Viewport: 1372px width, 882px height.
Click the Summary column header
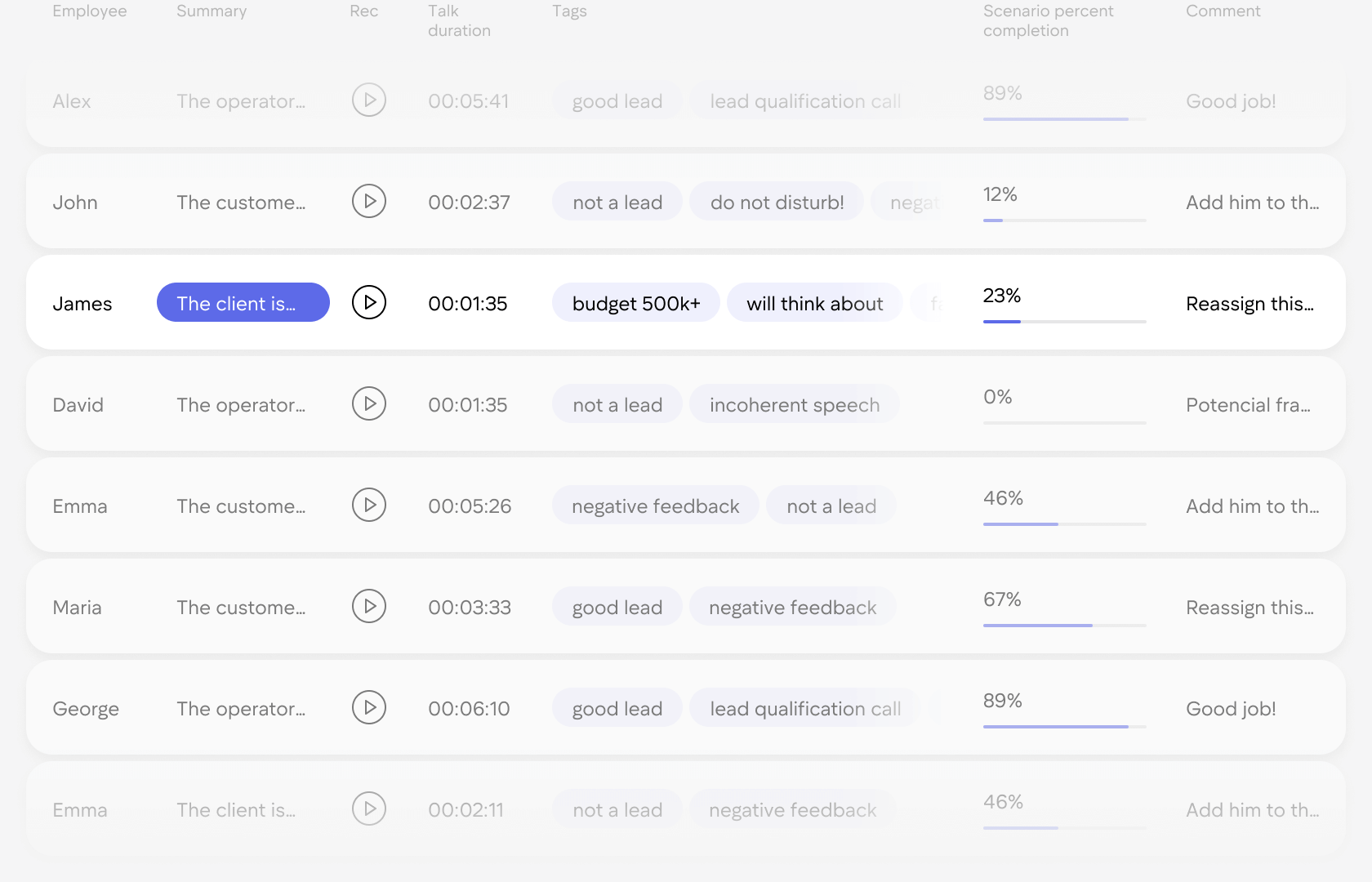point(212,11)
